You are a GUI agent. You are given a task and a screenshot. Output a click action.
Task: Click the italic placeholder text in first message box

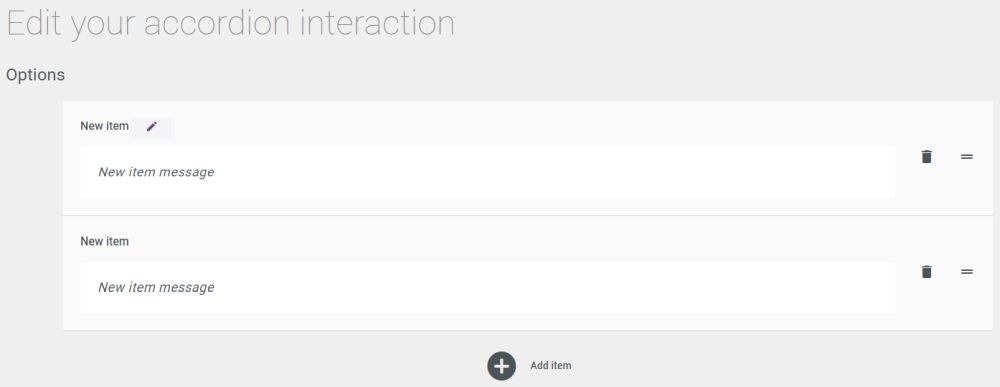click(x=156, y=172)
